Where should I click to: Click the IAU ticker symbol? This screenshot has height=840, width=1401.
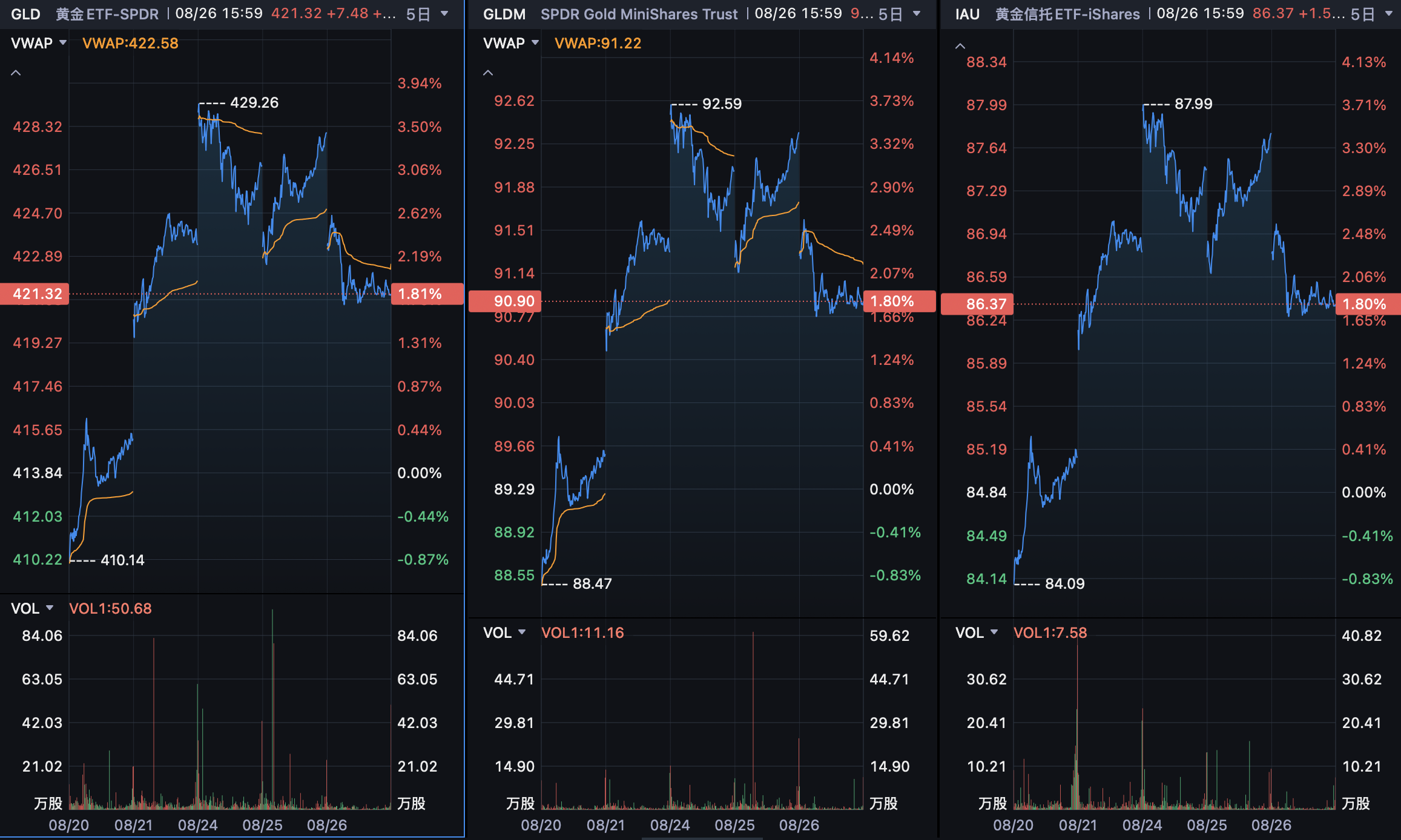pos(968,14)
